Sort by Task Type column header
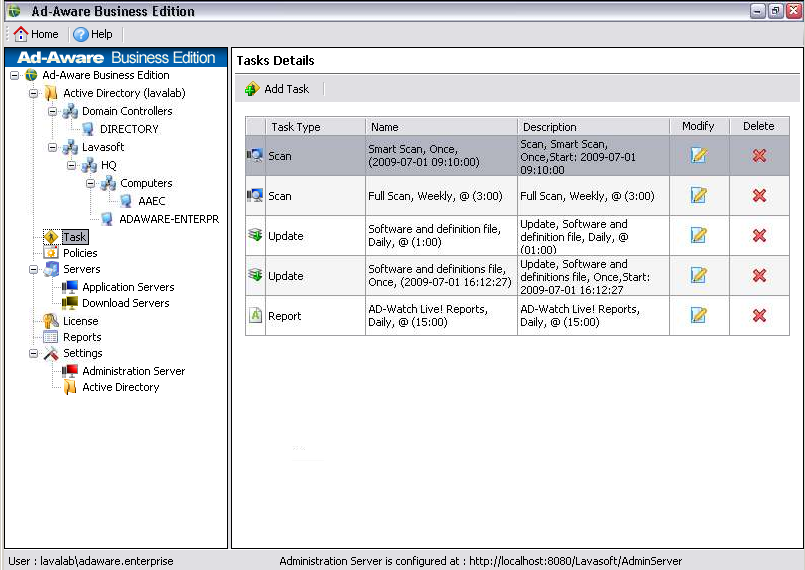 point(315,126)
